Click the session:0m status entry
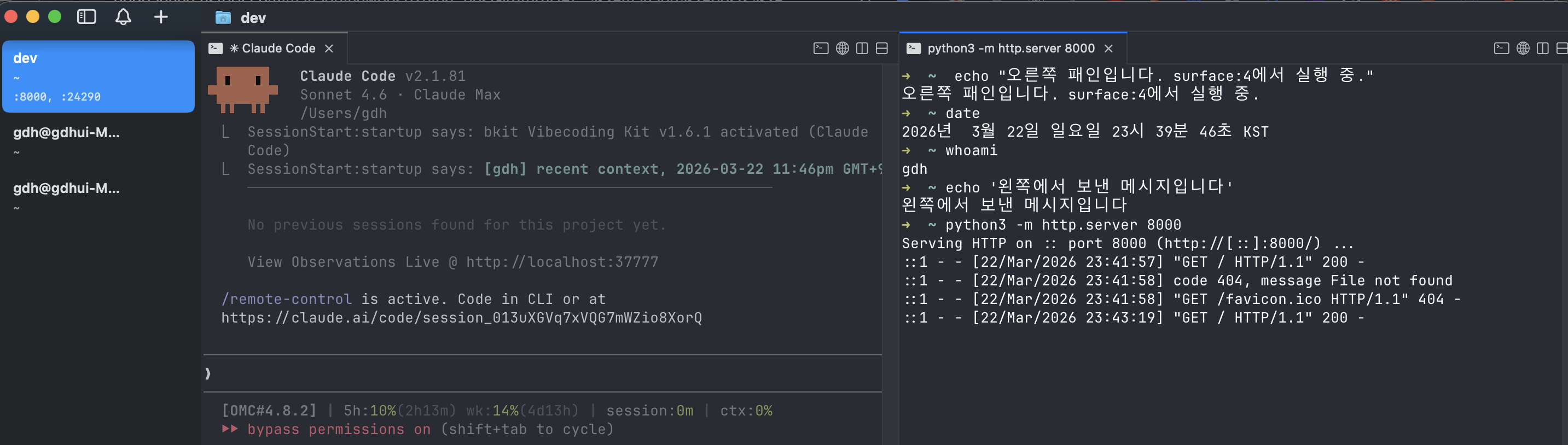 click(x=649, y=411)
